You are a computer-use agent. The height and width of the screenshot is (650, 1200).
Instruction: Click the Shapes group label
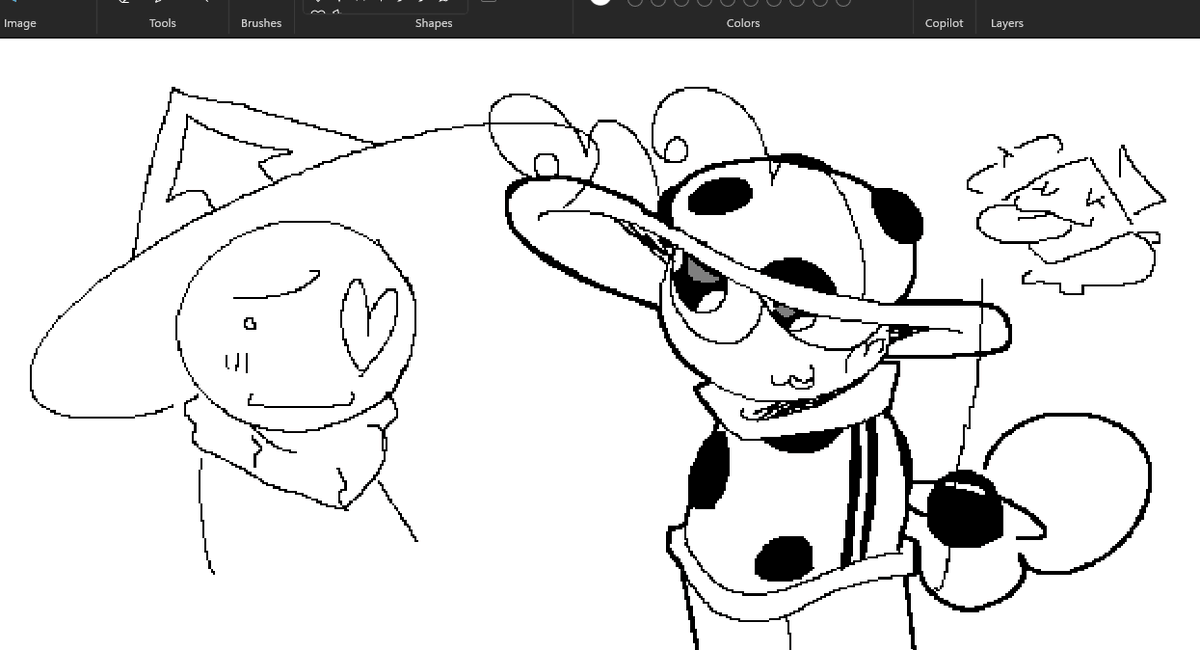tap(434, 23)
